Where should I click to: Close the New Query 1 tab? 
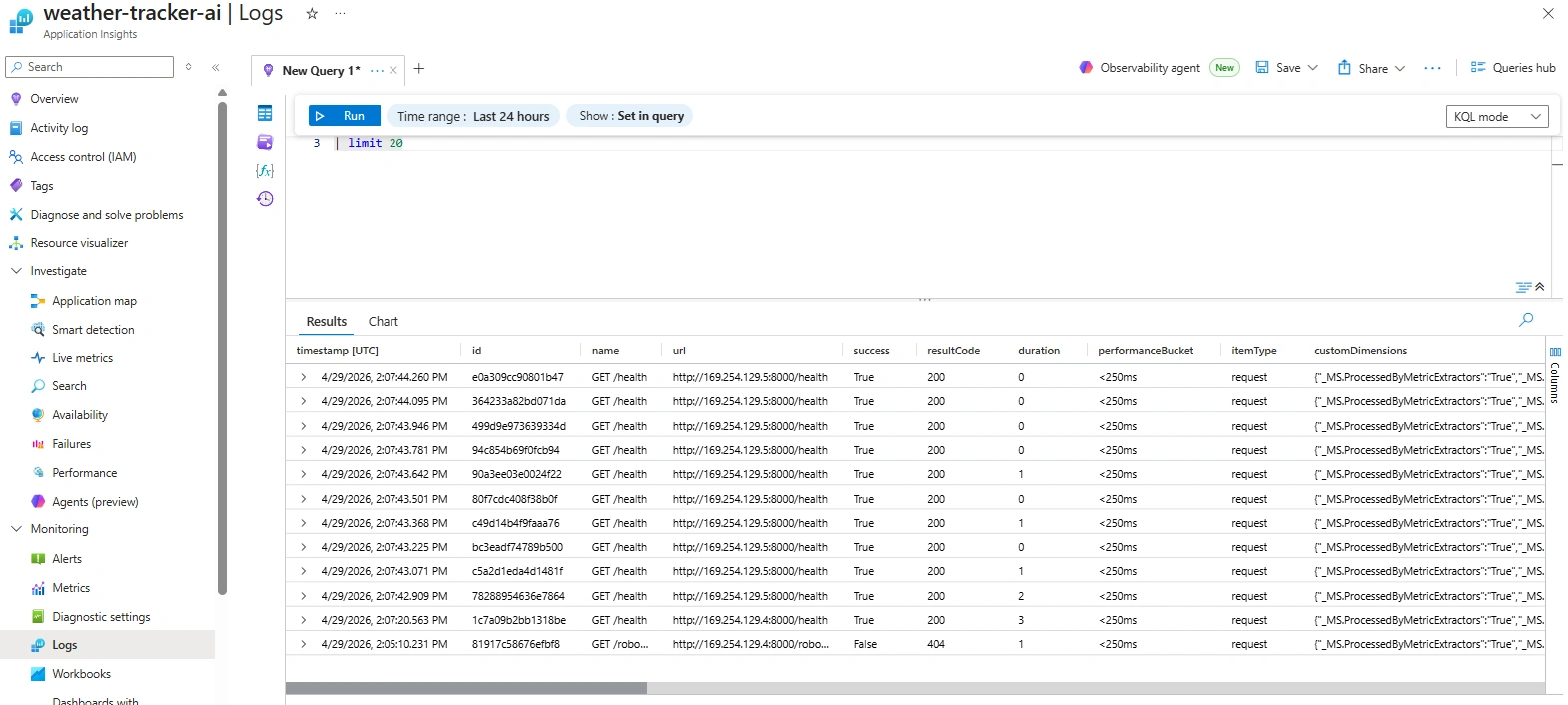393,70
